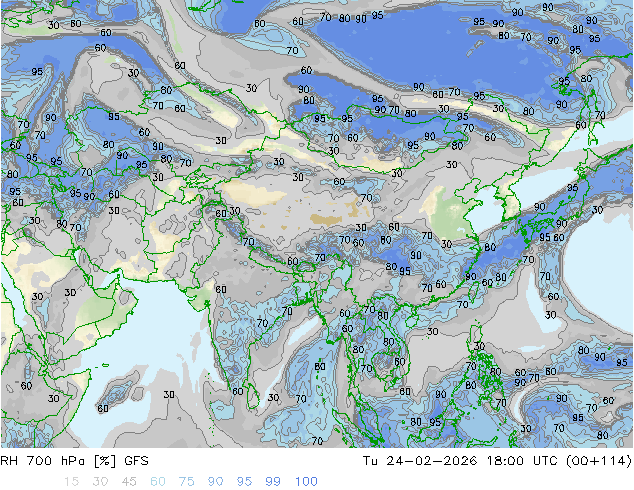Click the '(00+114)' forecast offset text
The image size is (634, 490).
tap(599, 461)
